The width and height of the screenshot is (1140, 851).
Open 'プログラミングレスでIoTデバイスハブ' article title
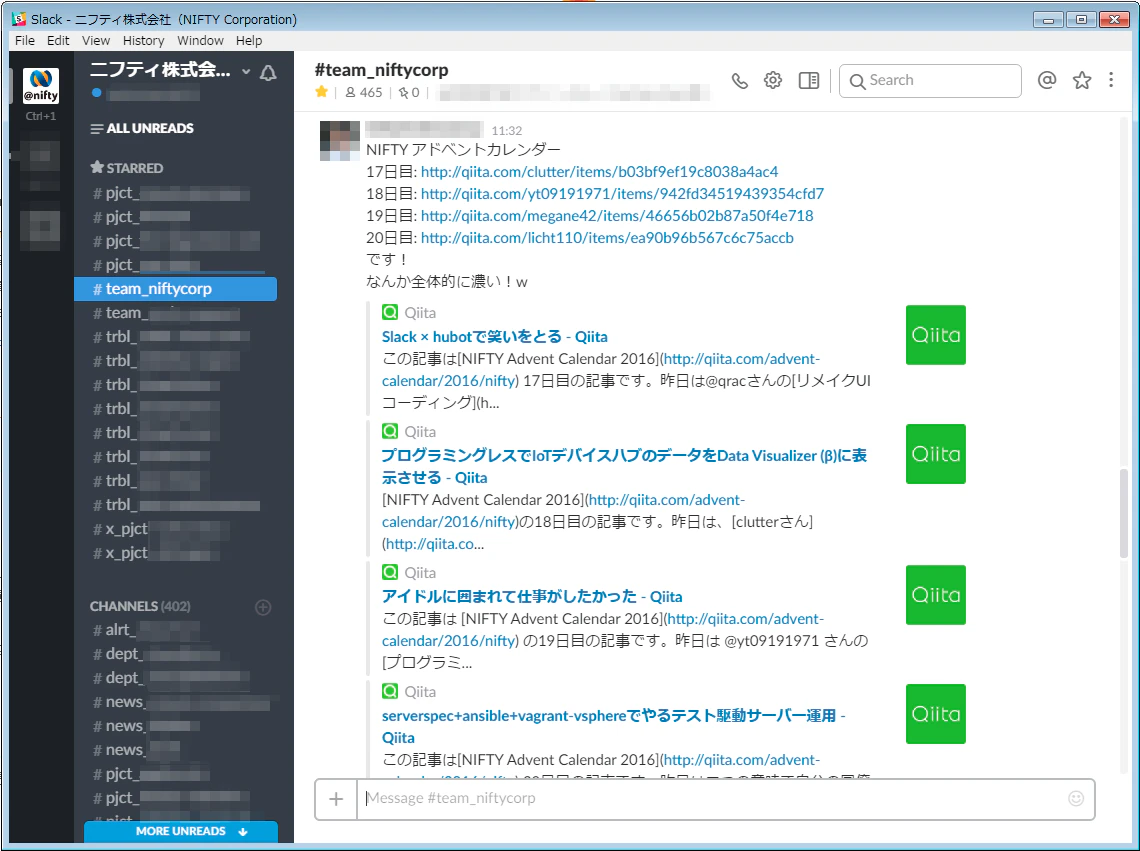click(624, 466)
